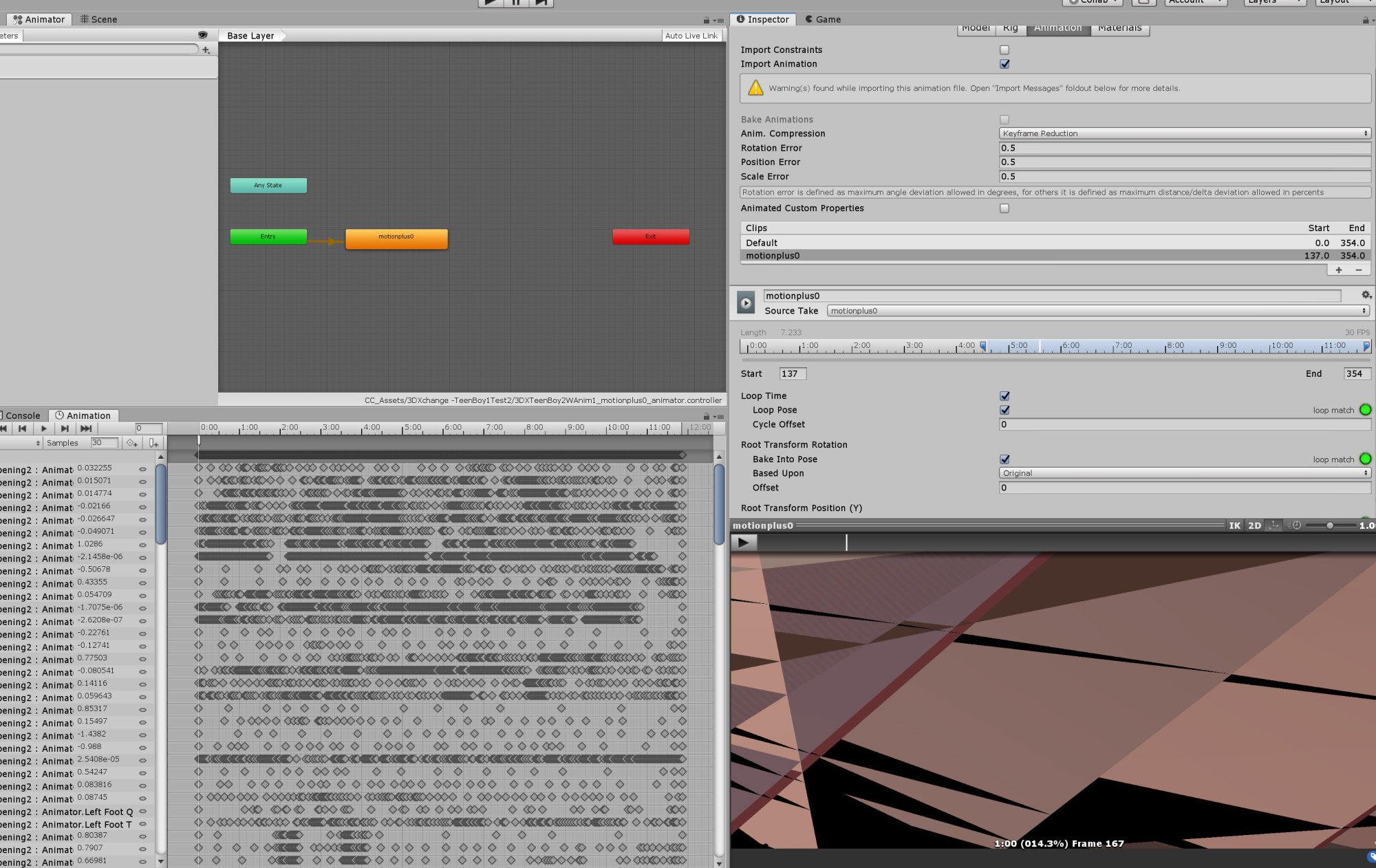
Task: Open options for Left Foot T curve
Action: (x=143, y=824)
